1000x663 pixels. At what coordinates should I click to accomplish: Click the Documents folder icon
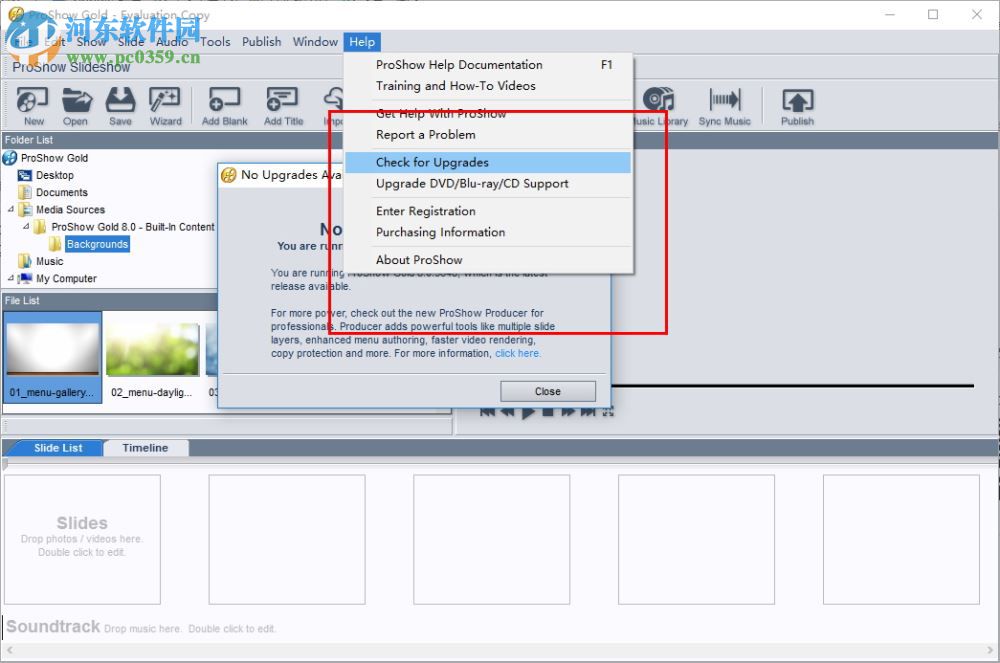(25, 193)
